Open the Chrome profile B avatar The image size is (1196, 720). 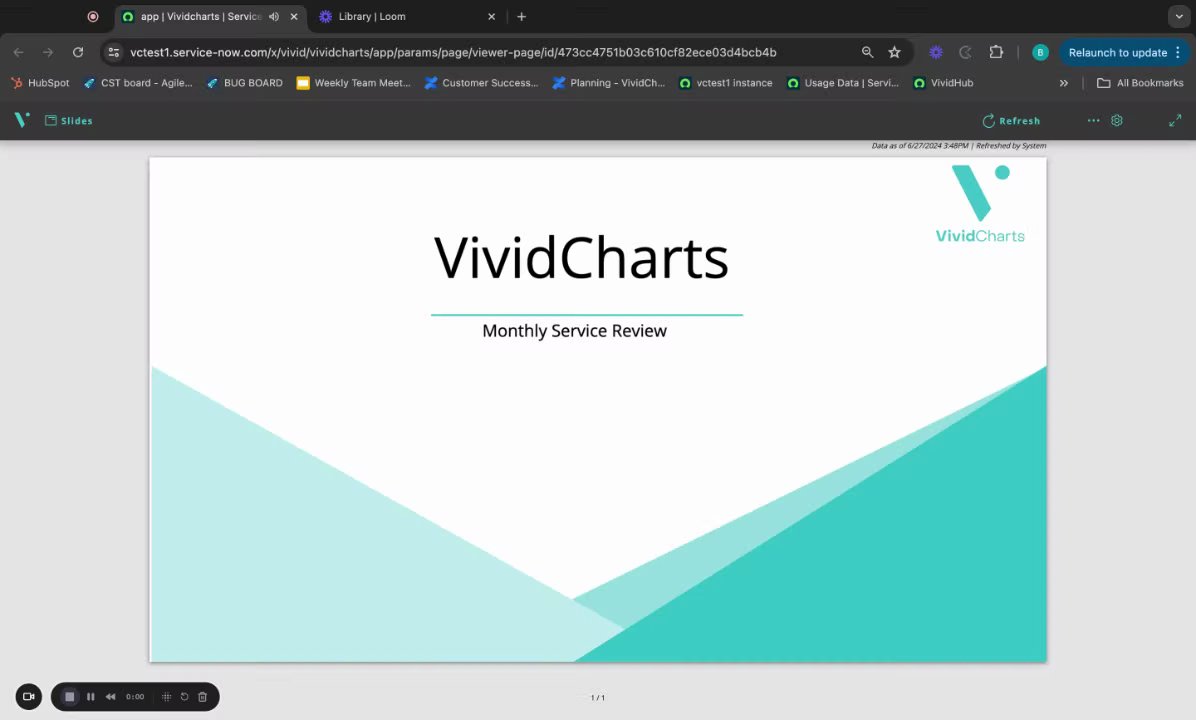[x=1040, y=52]
